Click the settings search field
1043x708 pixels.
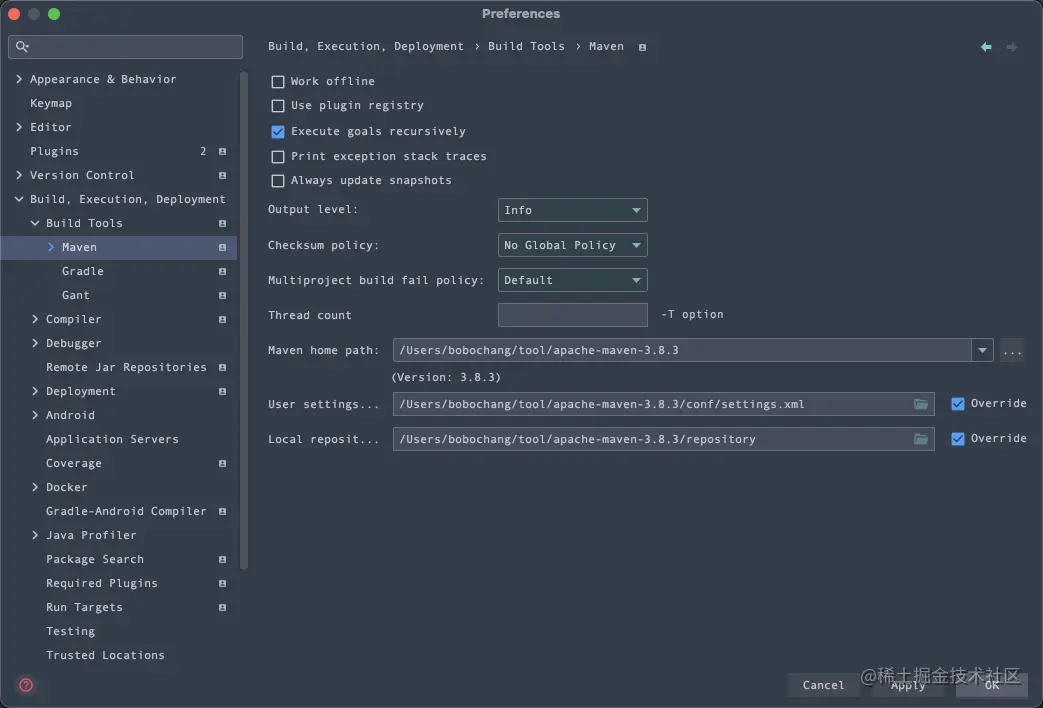(x=125, y=47)
